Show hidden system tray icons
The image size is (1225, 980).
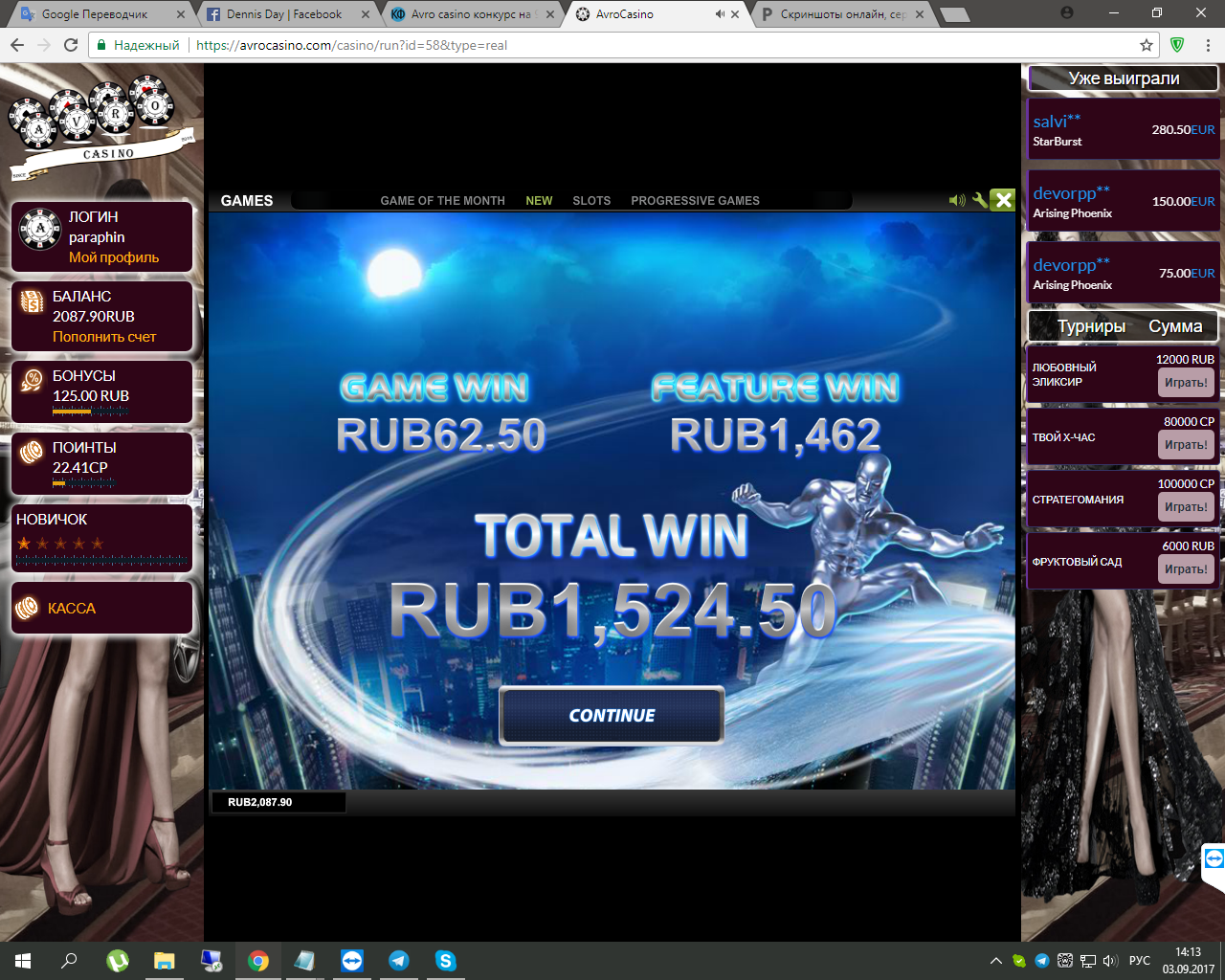pyautogui.click(x=995, y=961)
